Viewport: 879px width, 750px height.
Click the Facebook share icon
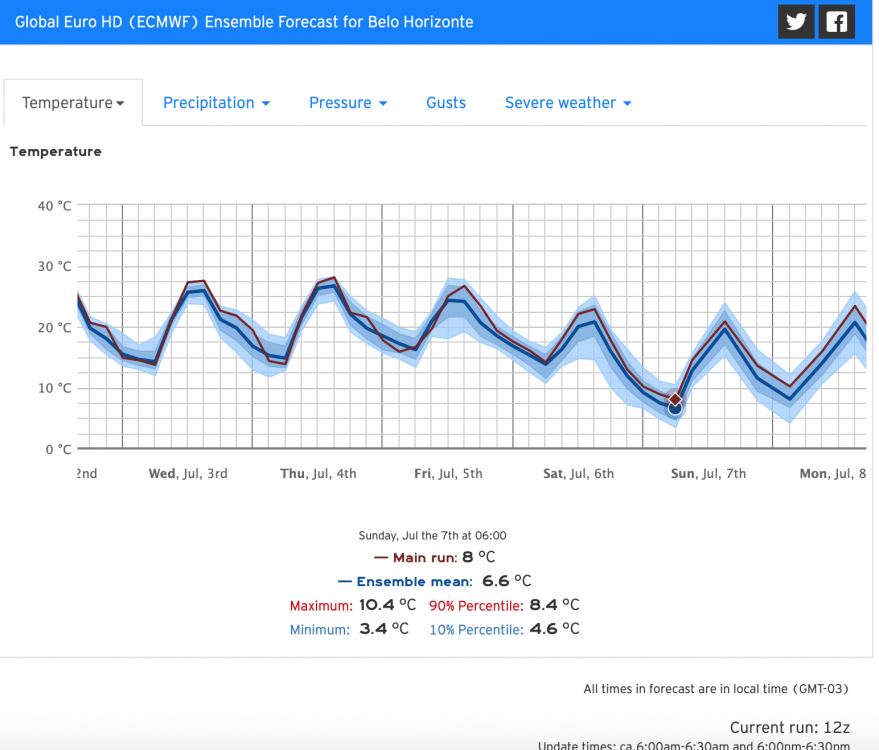pyautogui.click(x=836, y=22)
